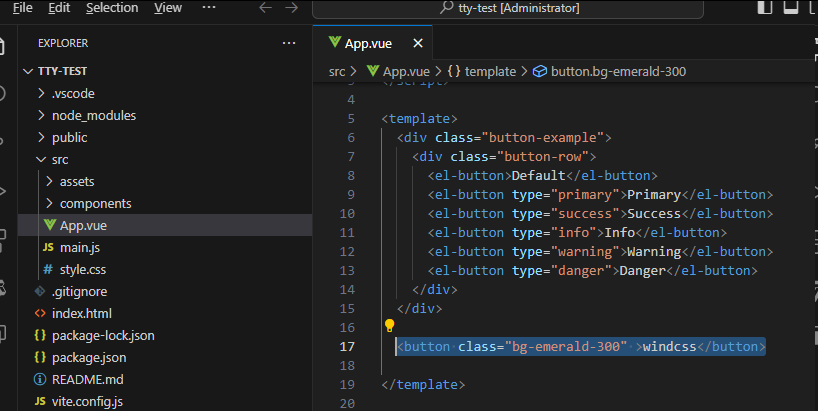Viewport: 818px width, 411px height.
Task: Open App.vue in the explorer tree
Action: (165, 225)
